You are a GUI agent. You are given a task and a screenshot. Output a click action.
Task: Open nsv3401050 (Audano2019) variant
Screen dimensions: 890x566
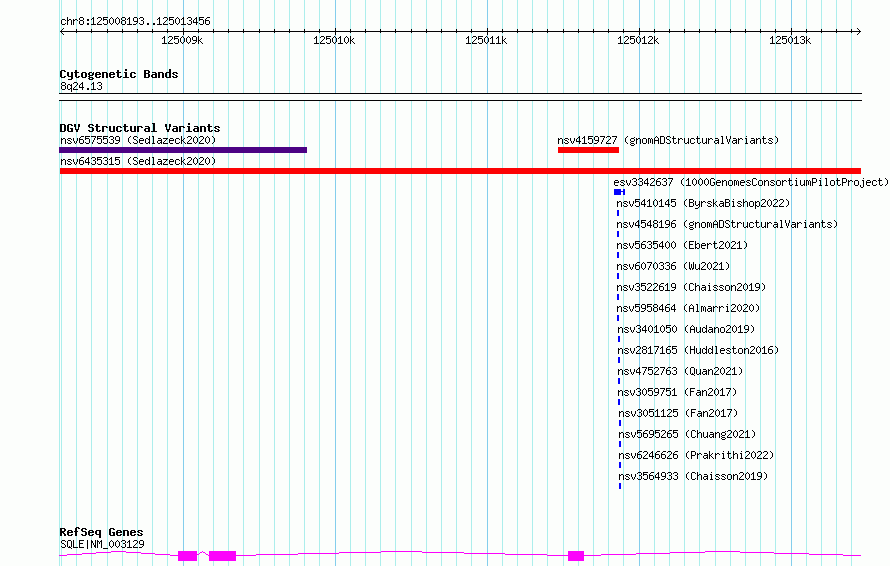click(686, 329)
